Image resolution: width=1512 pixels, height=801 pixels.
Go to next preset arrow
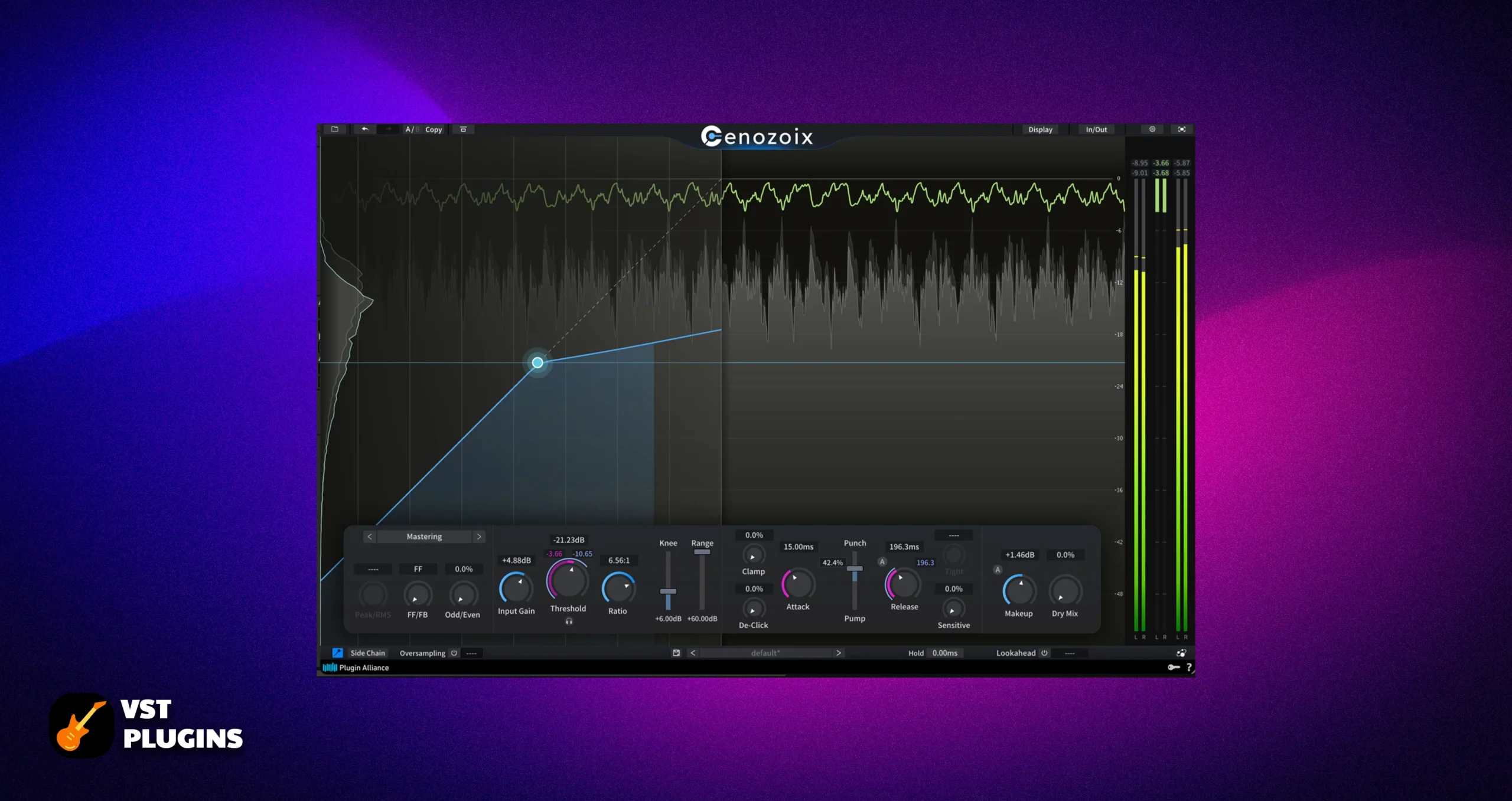(838, 653)
